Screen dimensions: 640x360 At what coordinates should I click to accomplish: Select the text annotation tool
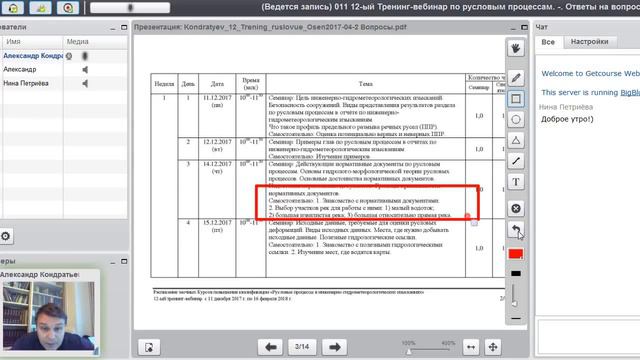(x=516, y=182)
